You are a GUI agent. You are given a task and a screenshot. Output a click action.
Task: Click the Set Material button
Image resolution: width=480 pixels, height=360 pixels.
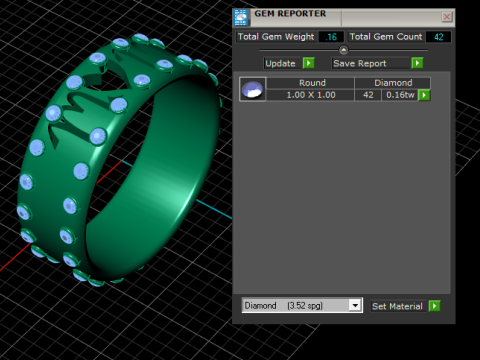pyautogui.click(x=397, y=306)
